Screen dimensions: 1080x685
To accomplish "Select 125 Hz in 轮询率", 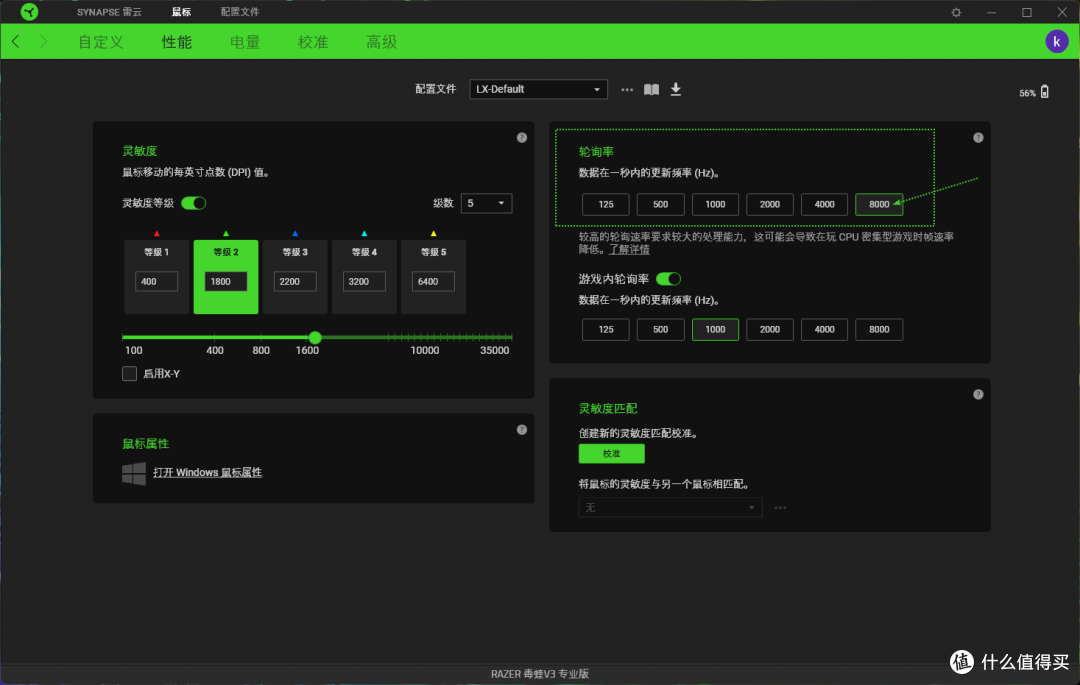I will coord(605,204).
